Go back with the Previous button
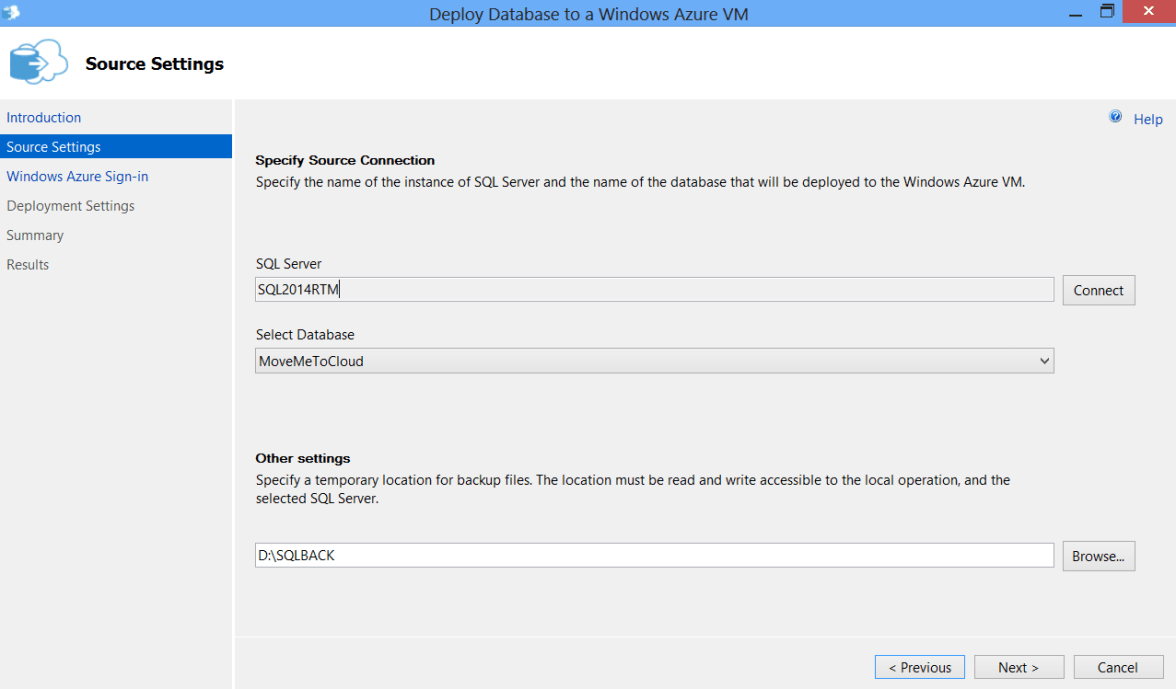This screenshot has width=1176, height=689. 919,667
